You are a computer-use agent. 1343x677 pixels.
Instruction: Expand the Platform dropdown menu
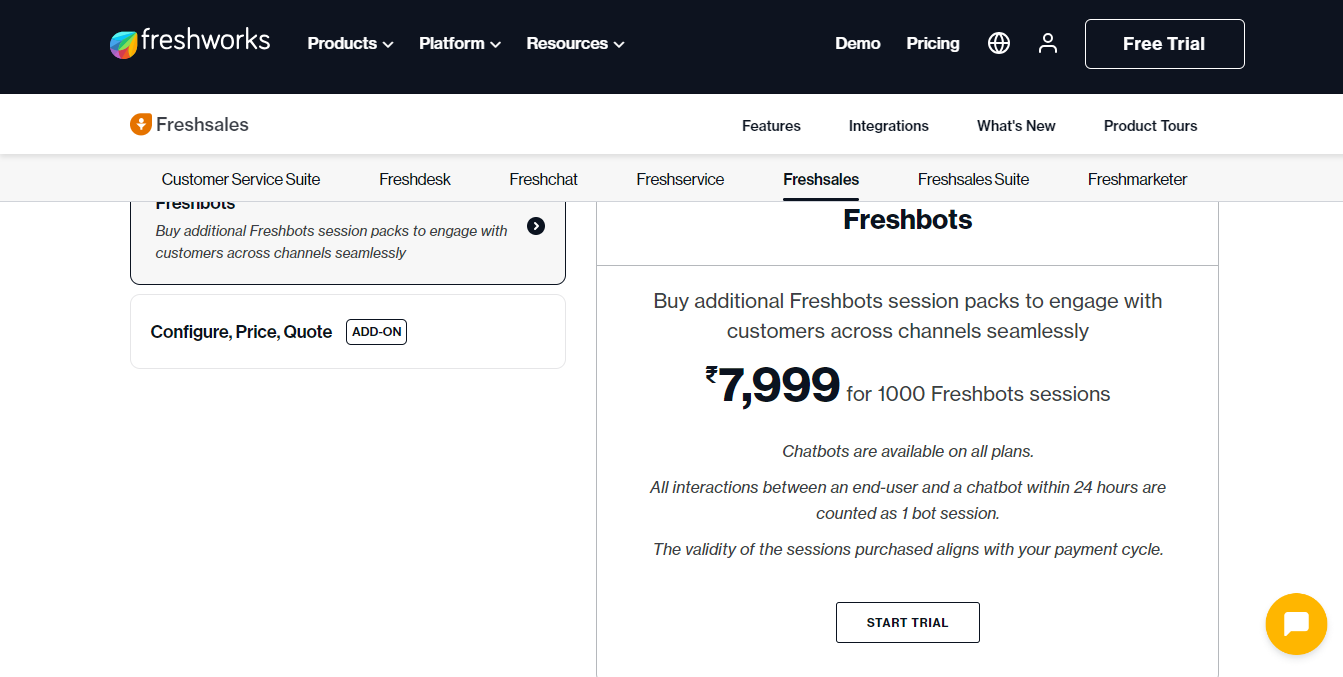pos(460,43)
